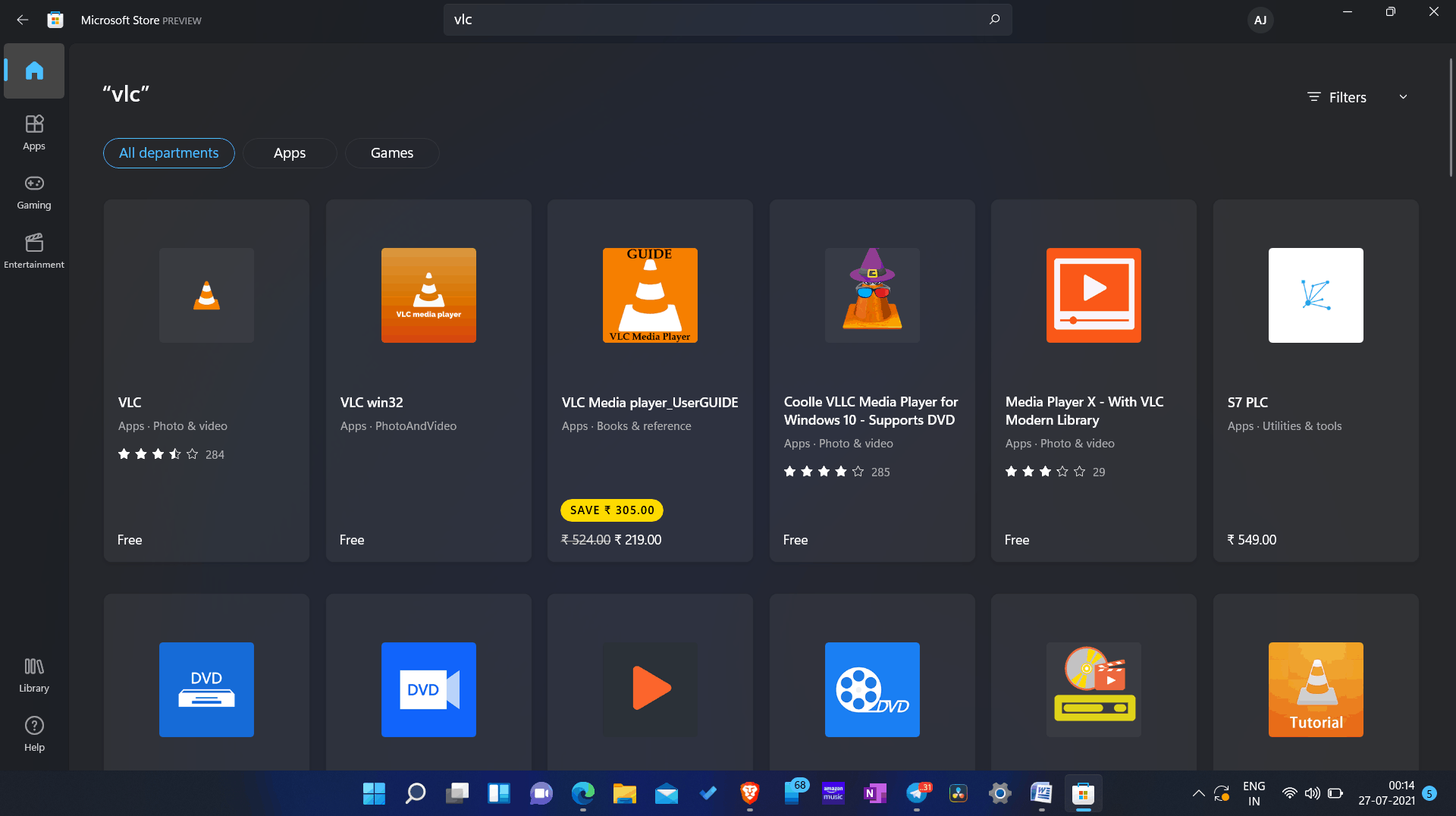Open Widgets on the taskbar

(499, 793)
